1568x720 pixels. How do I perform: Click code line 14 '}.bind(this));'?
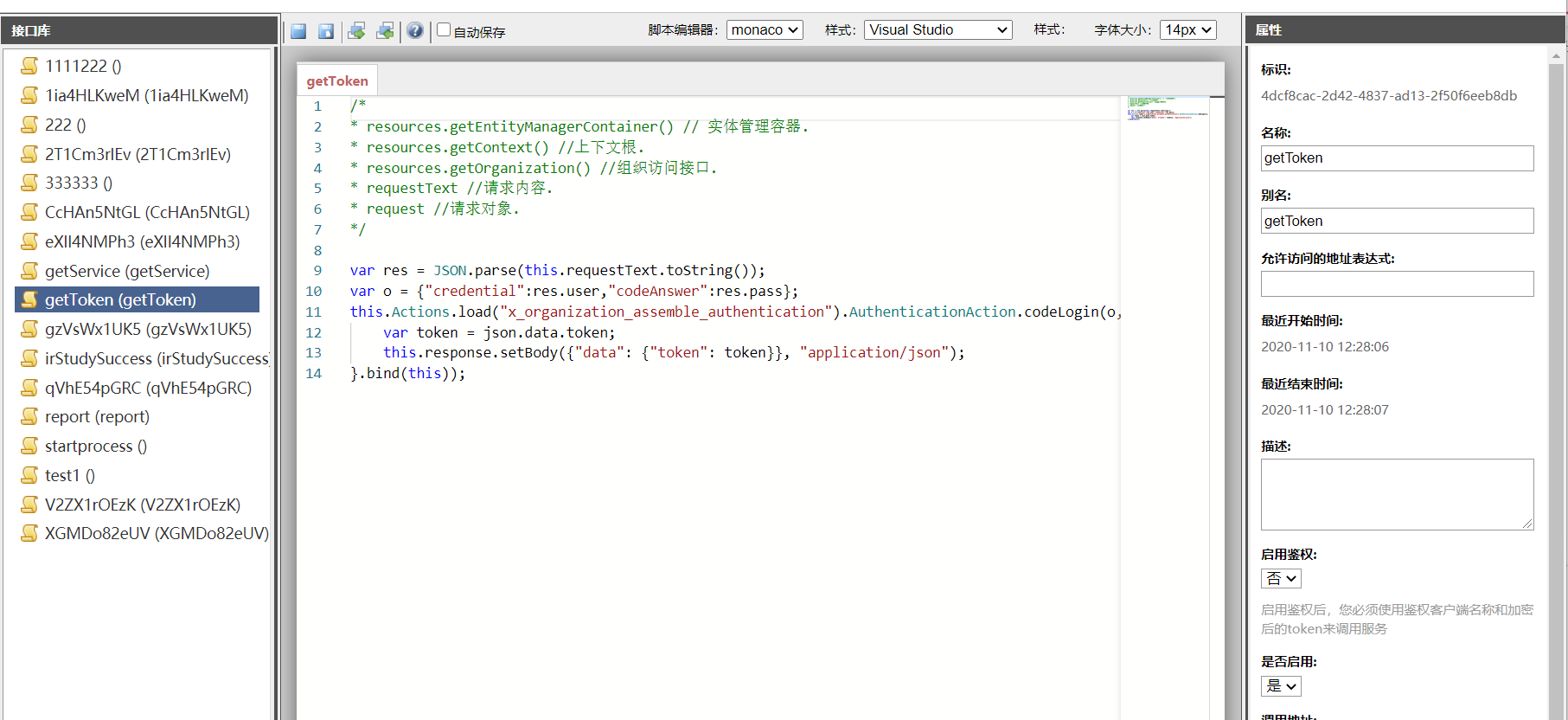click(x=407, y=373)
